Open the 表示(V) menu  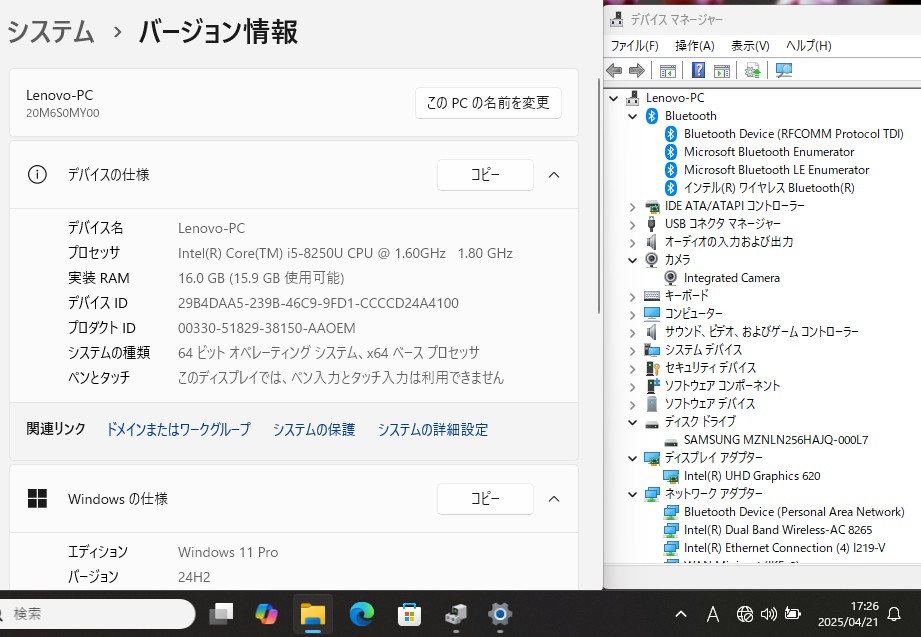coord(750,46)
